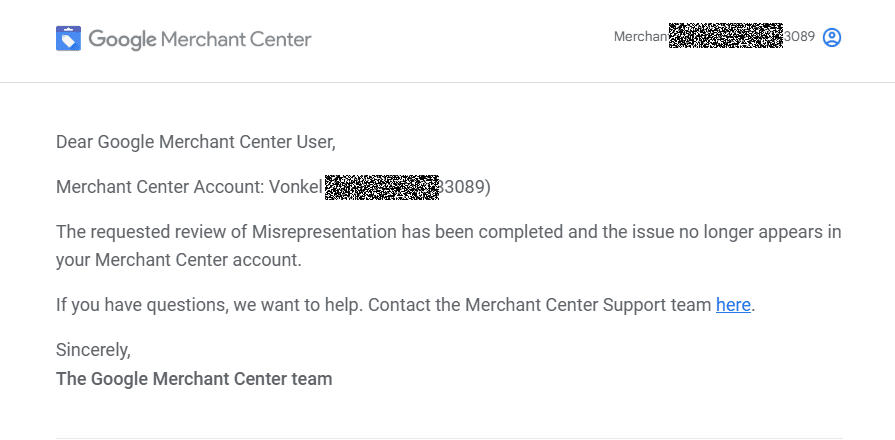Click the horizontal divider below the header
This screenshot has width=895, height=440.
click(x=448, y=82)
